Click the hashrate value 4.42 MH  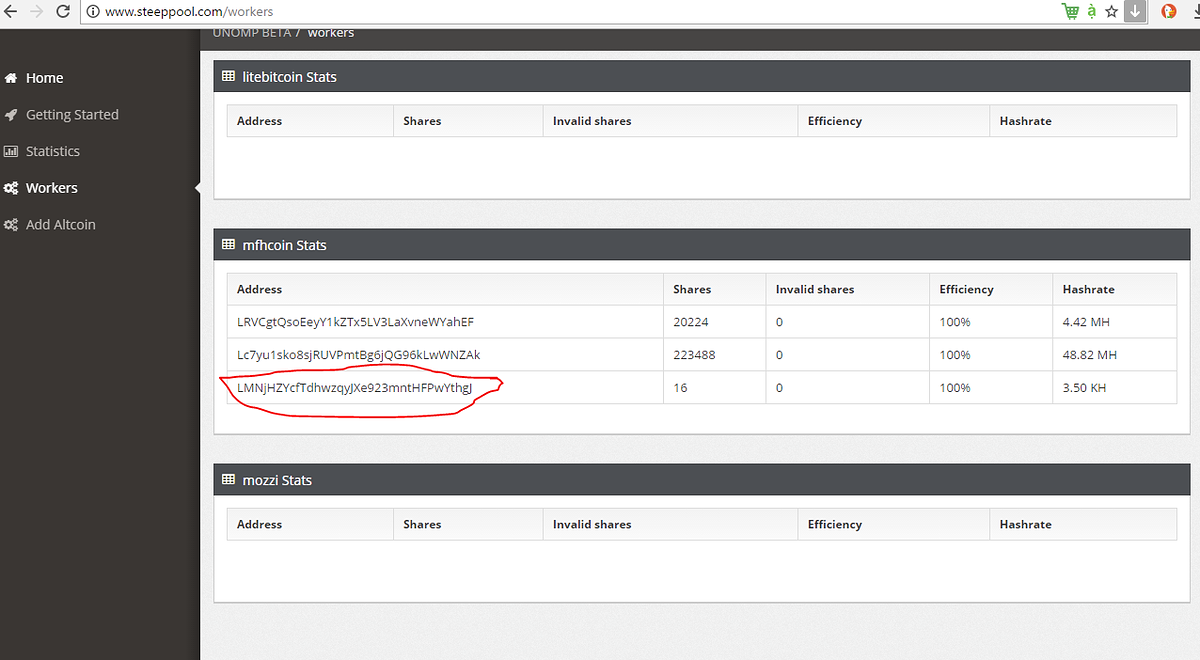pyautogui.click(x=1086, y=322)
